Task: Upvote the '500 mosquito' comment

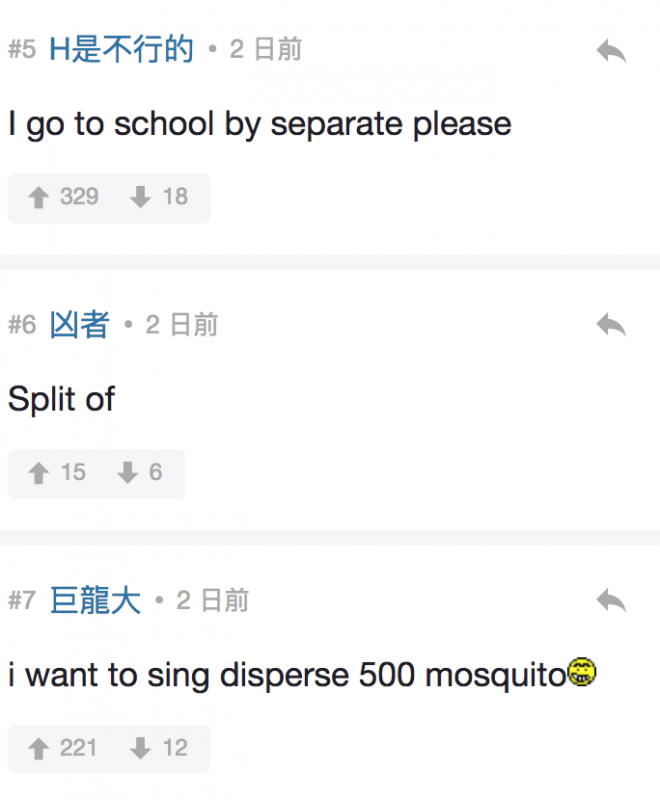Action: tap(40, 749)
